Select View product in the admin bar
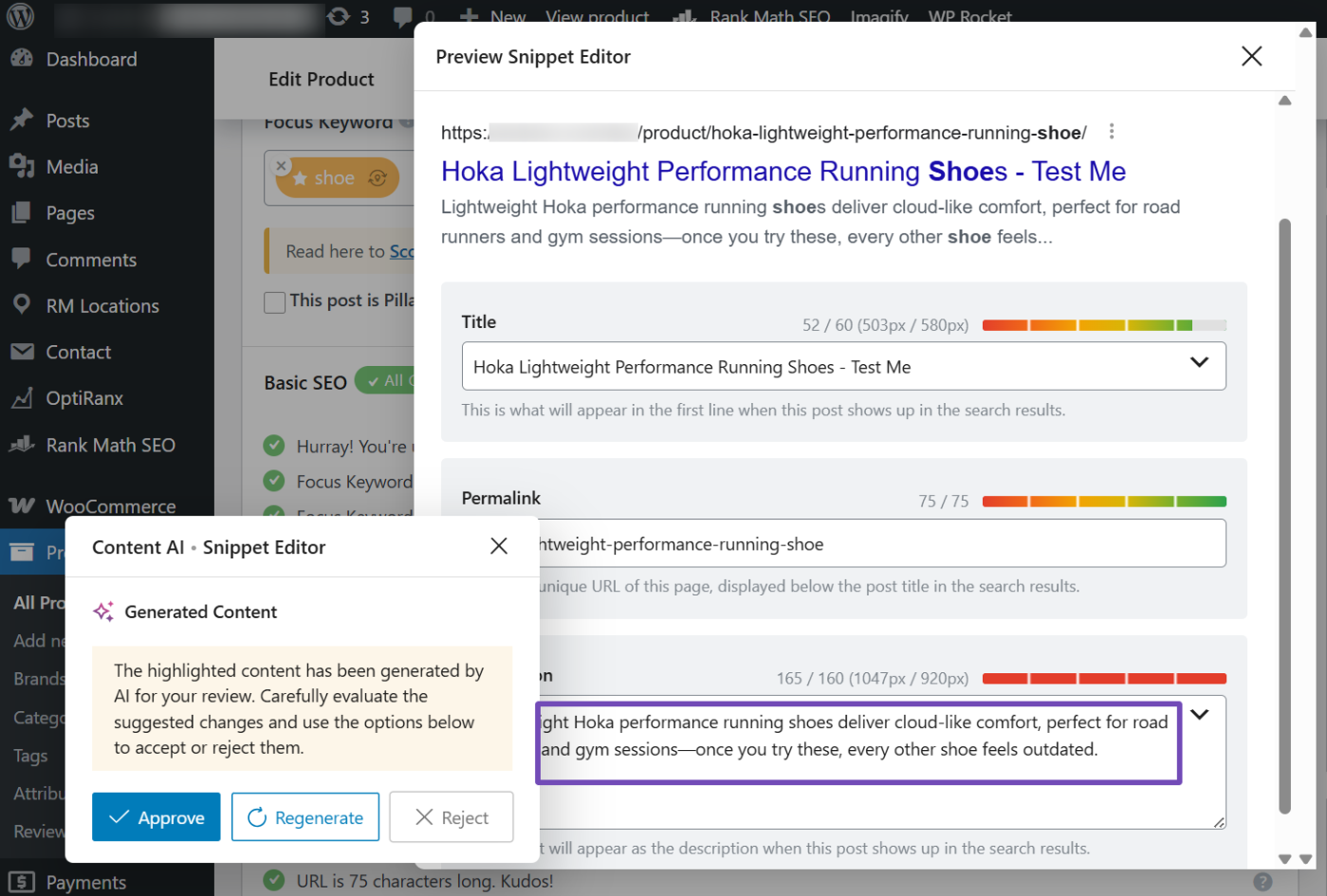 click(x=597, y=16)
